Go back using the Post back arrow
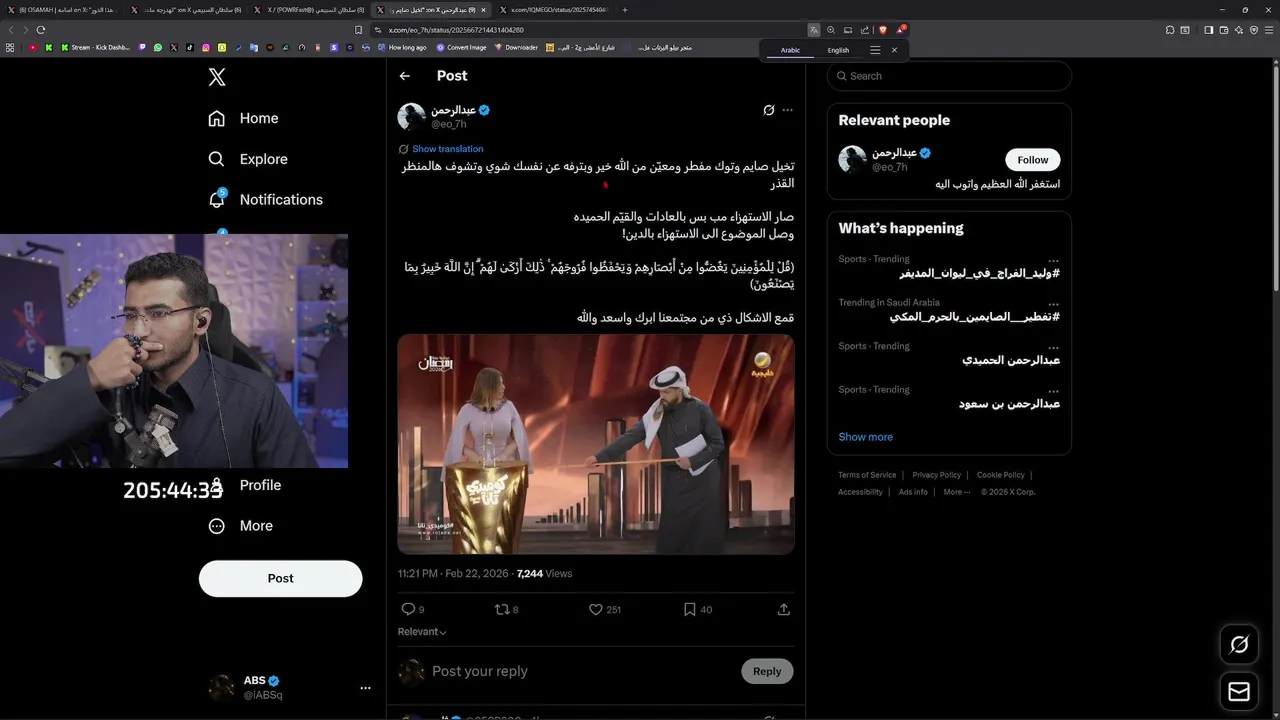Screen dimensions: 1280x720 click(404, 76)
